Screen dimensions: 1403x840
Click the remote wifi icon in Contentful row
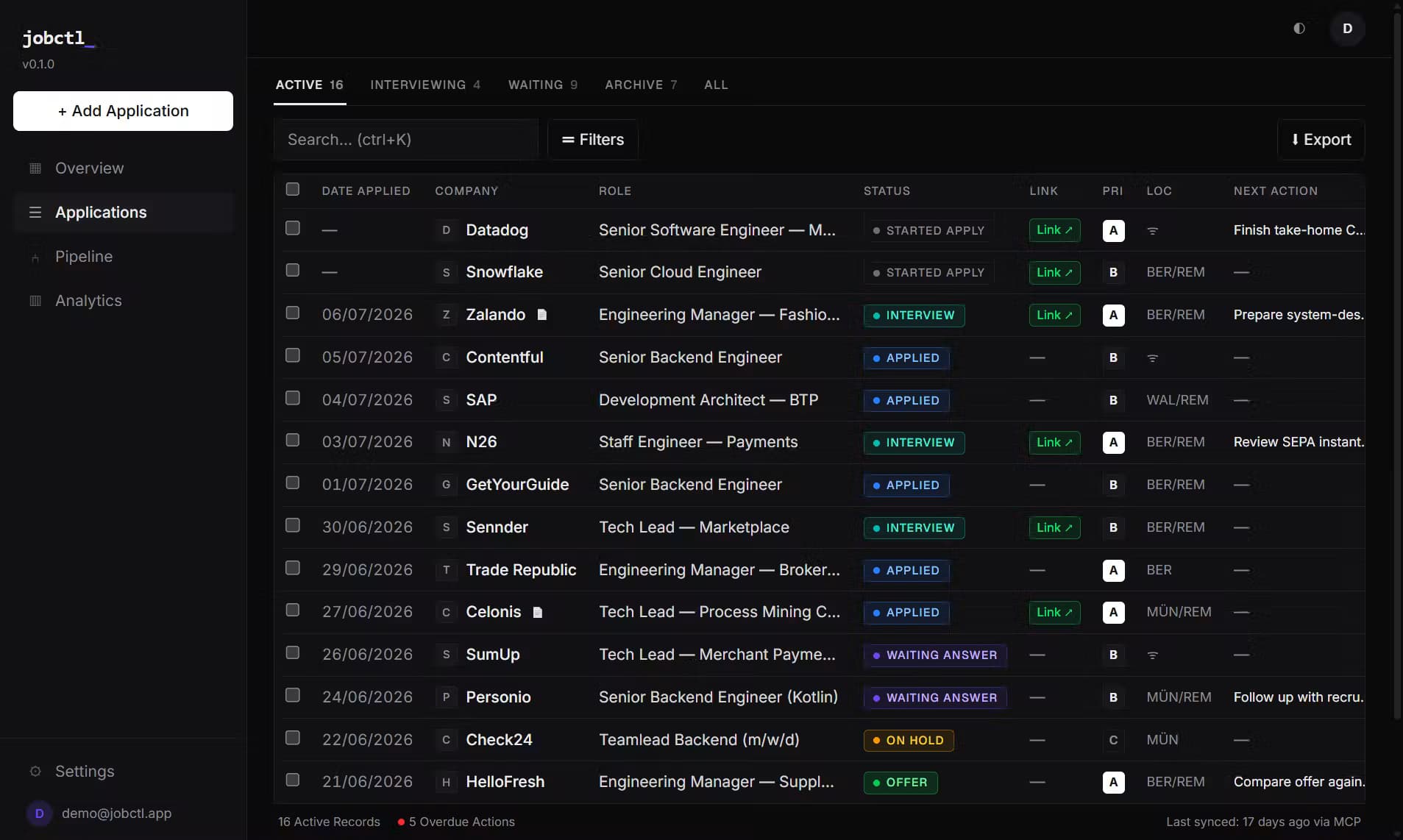[1153, 358]
